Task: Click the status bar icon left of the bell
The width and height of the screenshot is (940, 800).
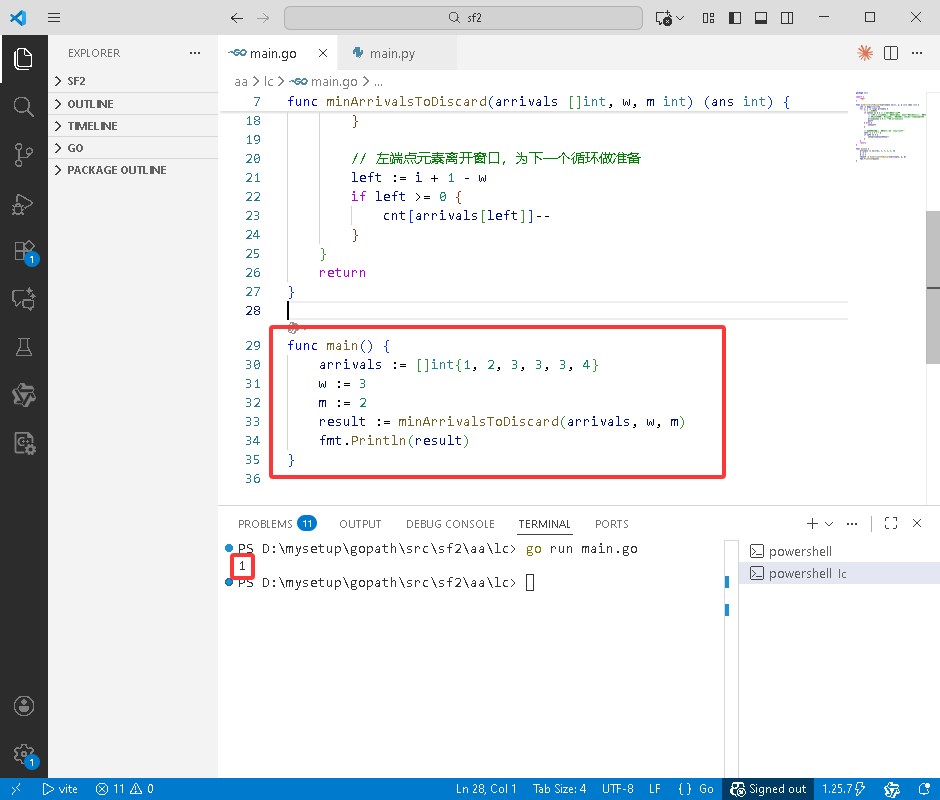Action: click(892, 789)
